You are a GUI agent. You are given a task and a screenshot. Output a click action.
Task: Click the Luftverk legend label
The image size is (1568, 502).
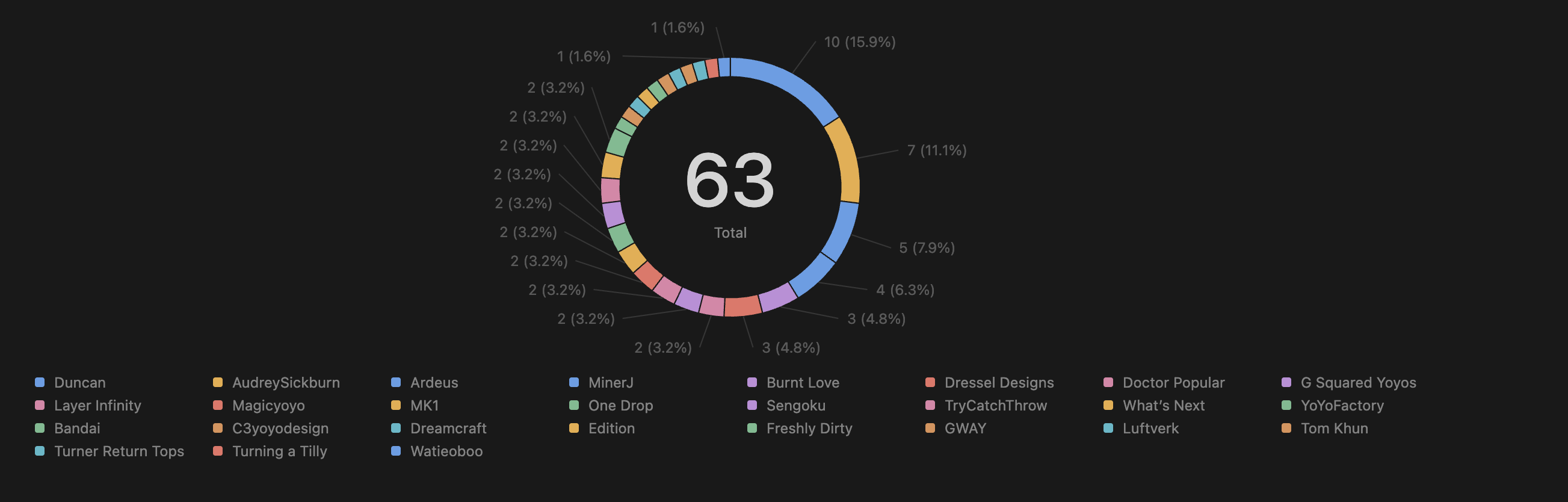pos(1150,429)
